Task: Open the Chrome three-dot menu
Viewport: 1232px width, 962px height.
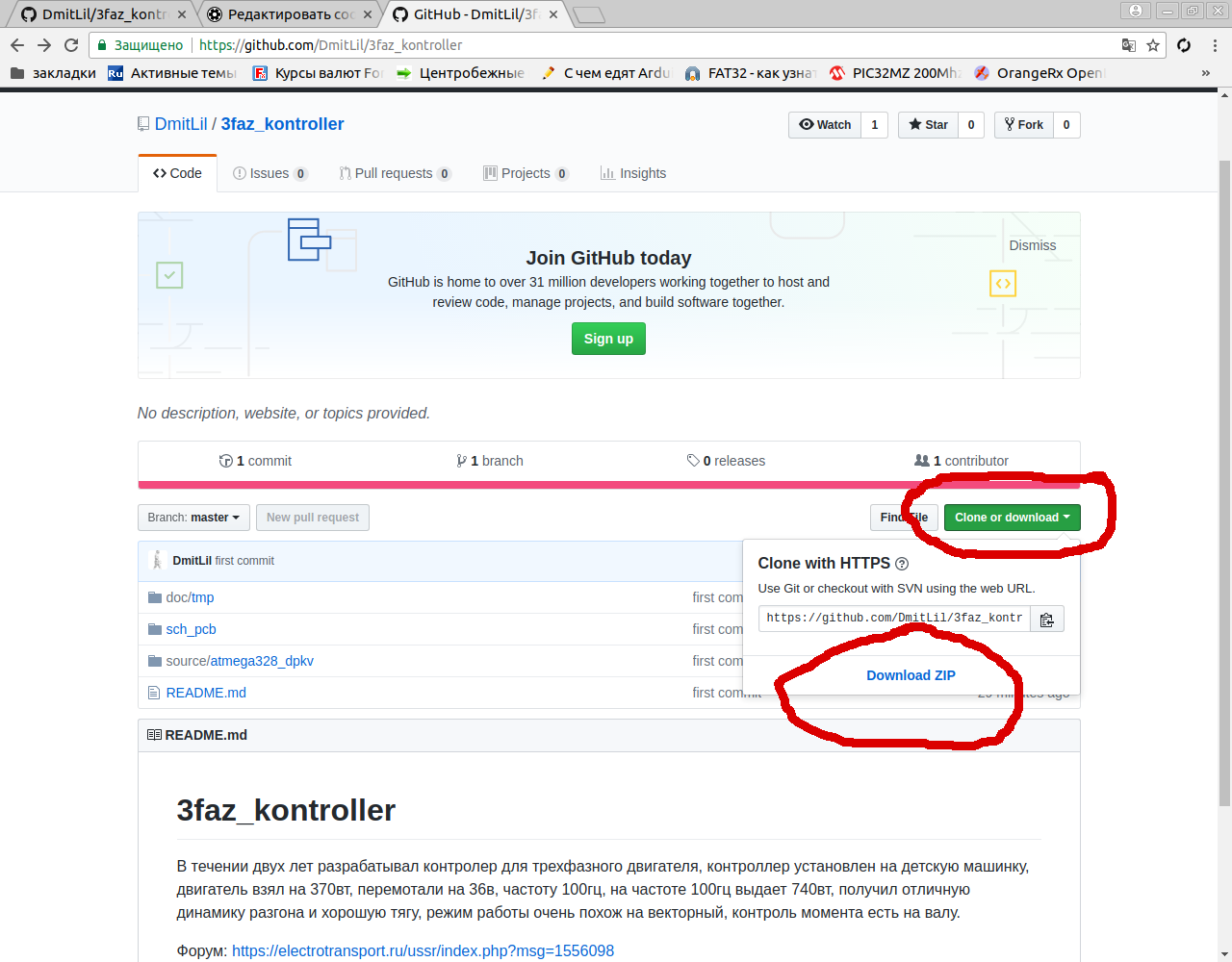Action: click(x=1215, y=45)
